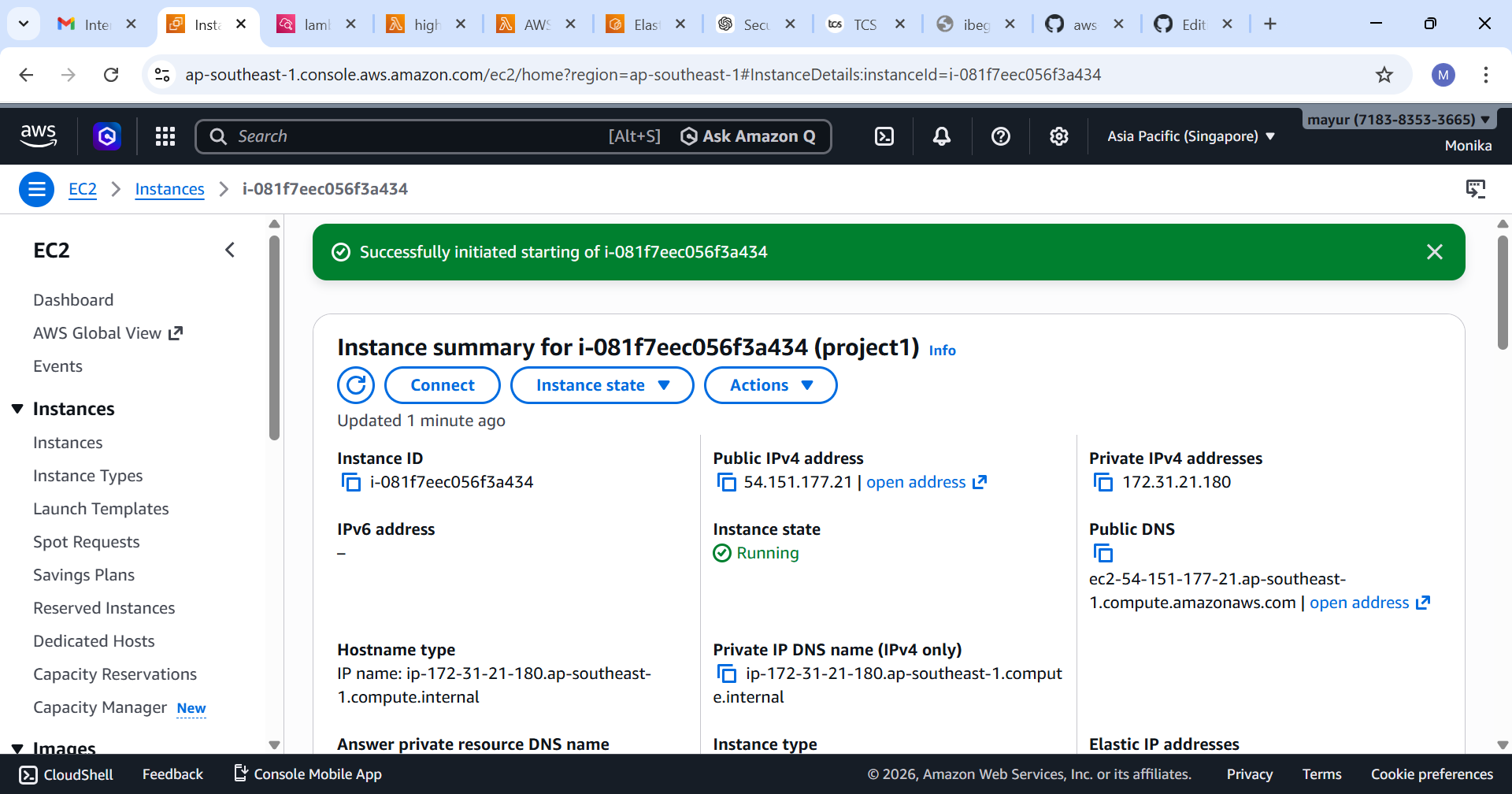Screen dimensions: 1512x794
Task: Click the AWS services grid icon
Action: click(165, 135)
